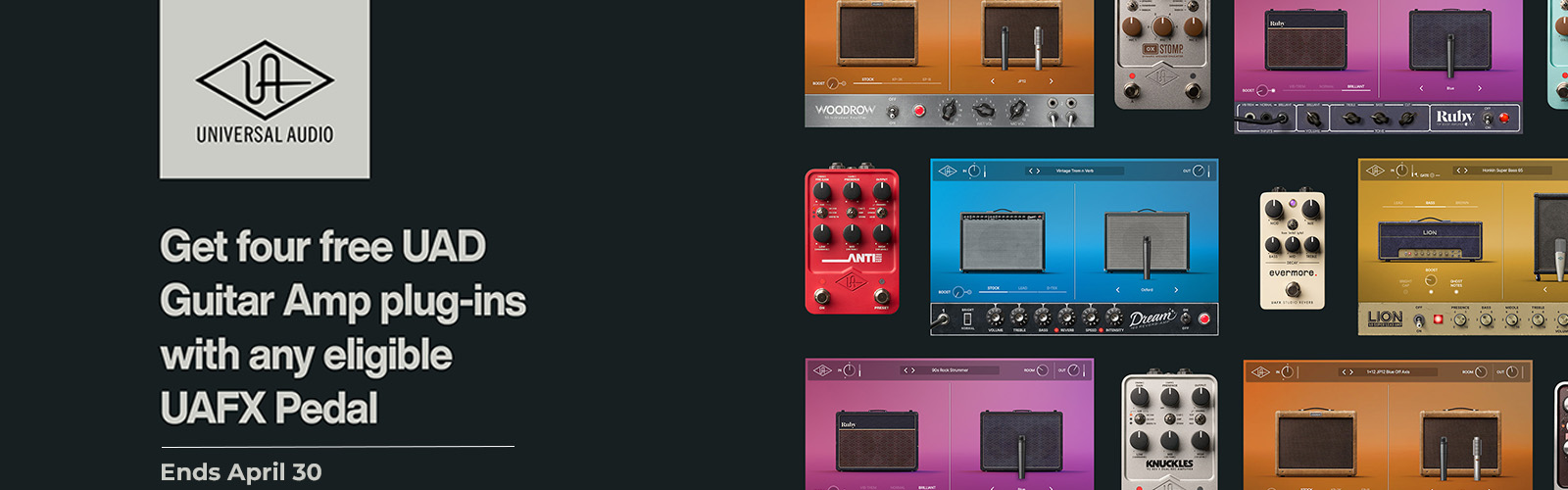1568x490 pixels.
Task: Click the 1x12 JP12 Blue plug-in UA logo
Action: [1260, 371]
